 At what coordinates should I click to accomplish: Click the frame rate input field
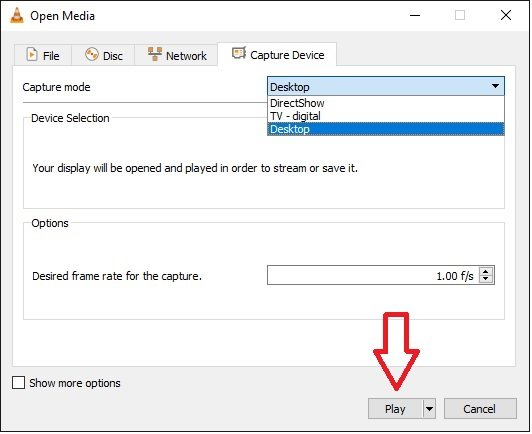(373, 276)
